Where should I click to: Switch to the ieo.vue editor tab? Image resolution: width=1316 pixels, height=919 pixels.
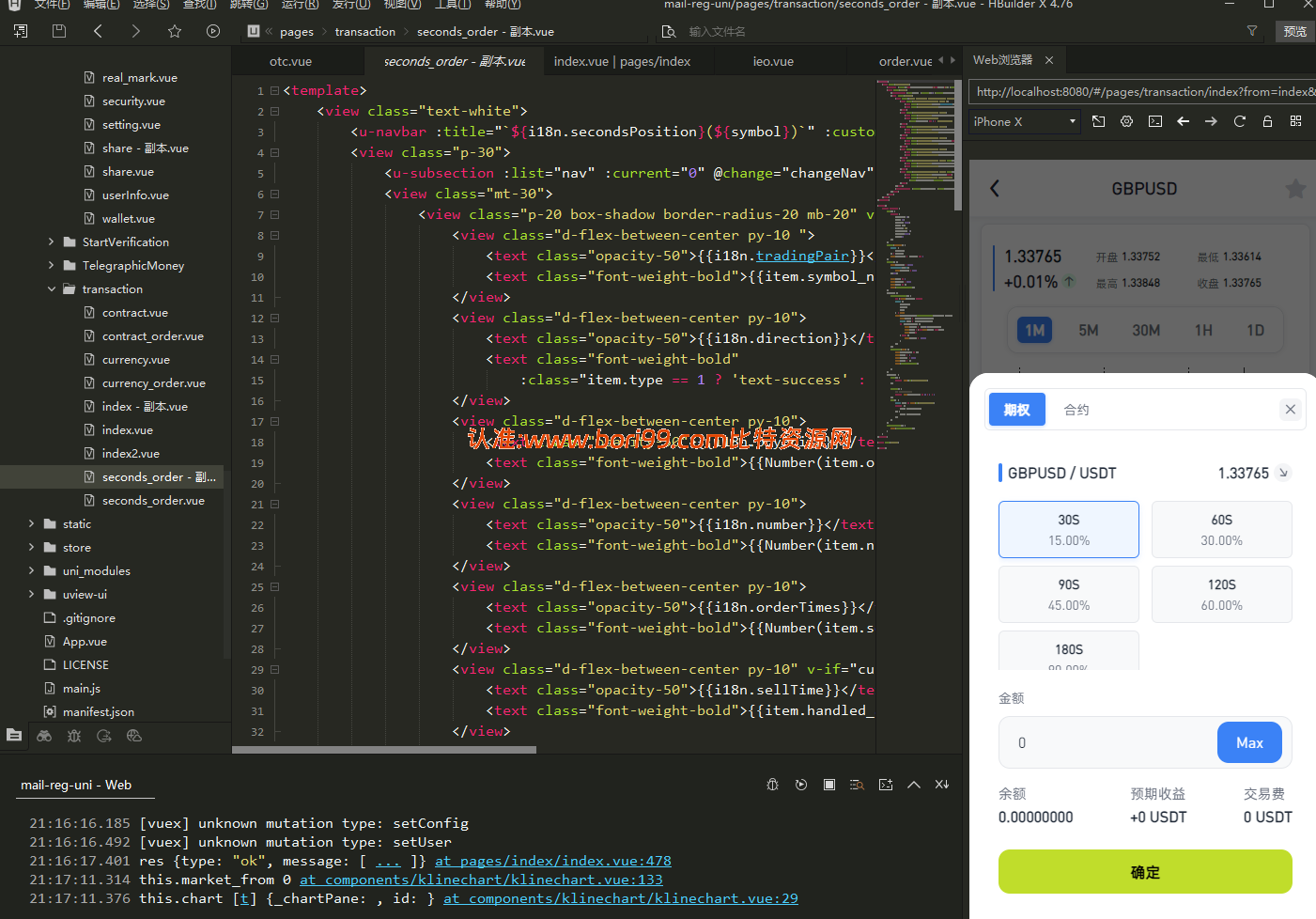(773, 61)
